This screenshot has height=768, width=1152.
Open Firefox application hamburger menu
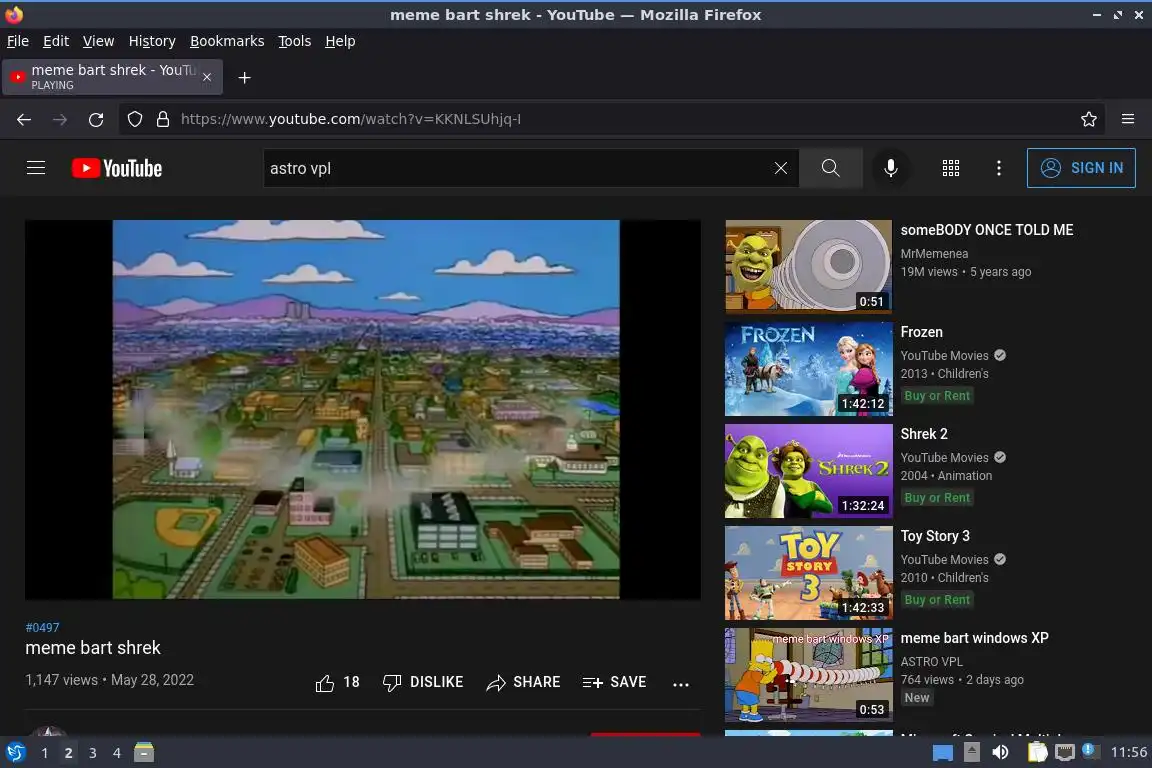click(1128, 119)
